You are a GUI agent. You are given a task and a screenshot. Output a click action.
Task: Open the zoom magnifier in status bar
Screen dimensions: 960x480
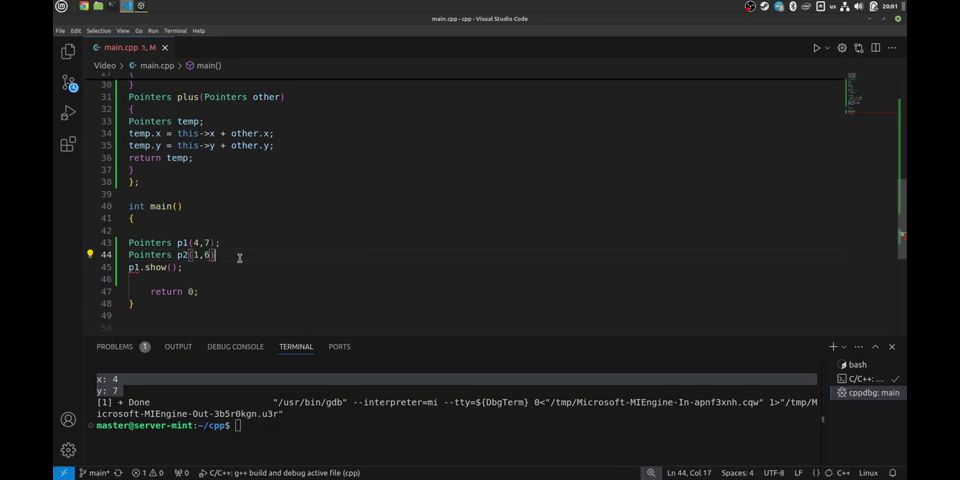(651, 473)
